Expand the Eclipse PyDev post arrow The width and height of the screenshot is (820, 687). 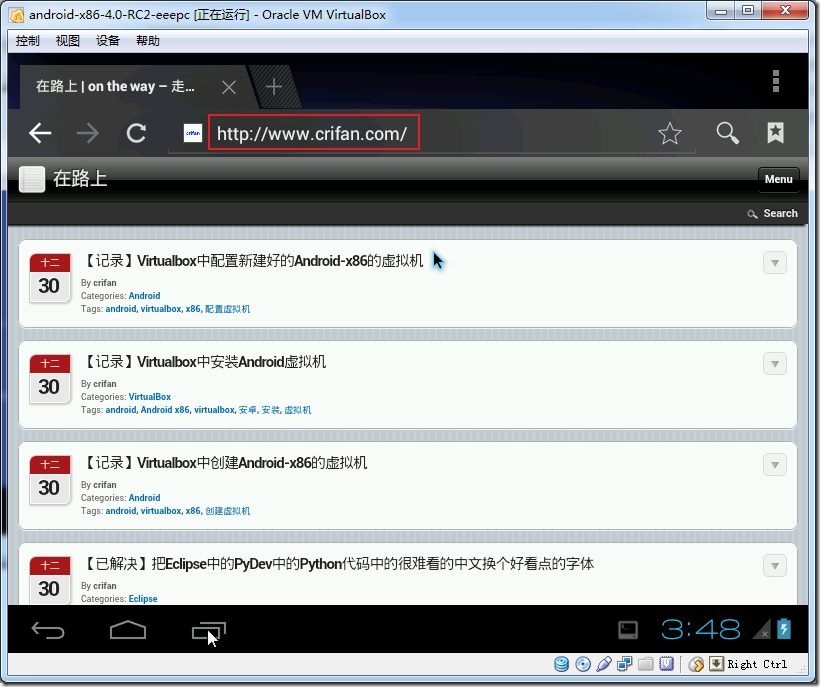(x=775, y=565)
